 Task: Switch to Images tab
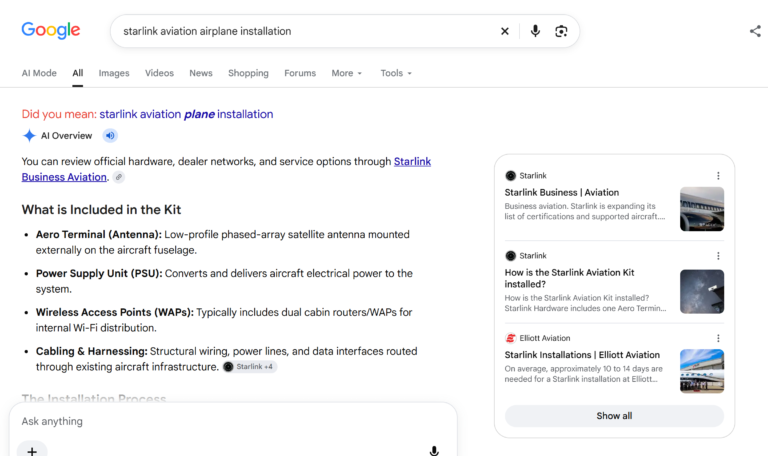[x=114, y=73]
